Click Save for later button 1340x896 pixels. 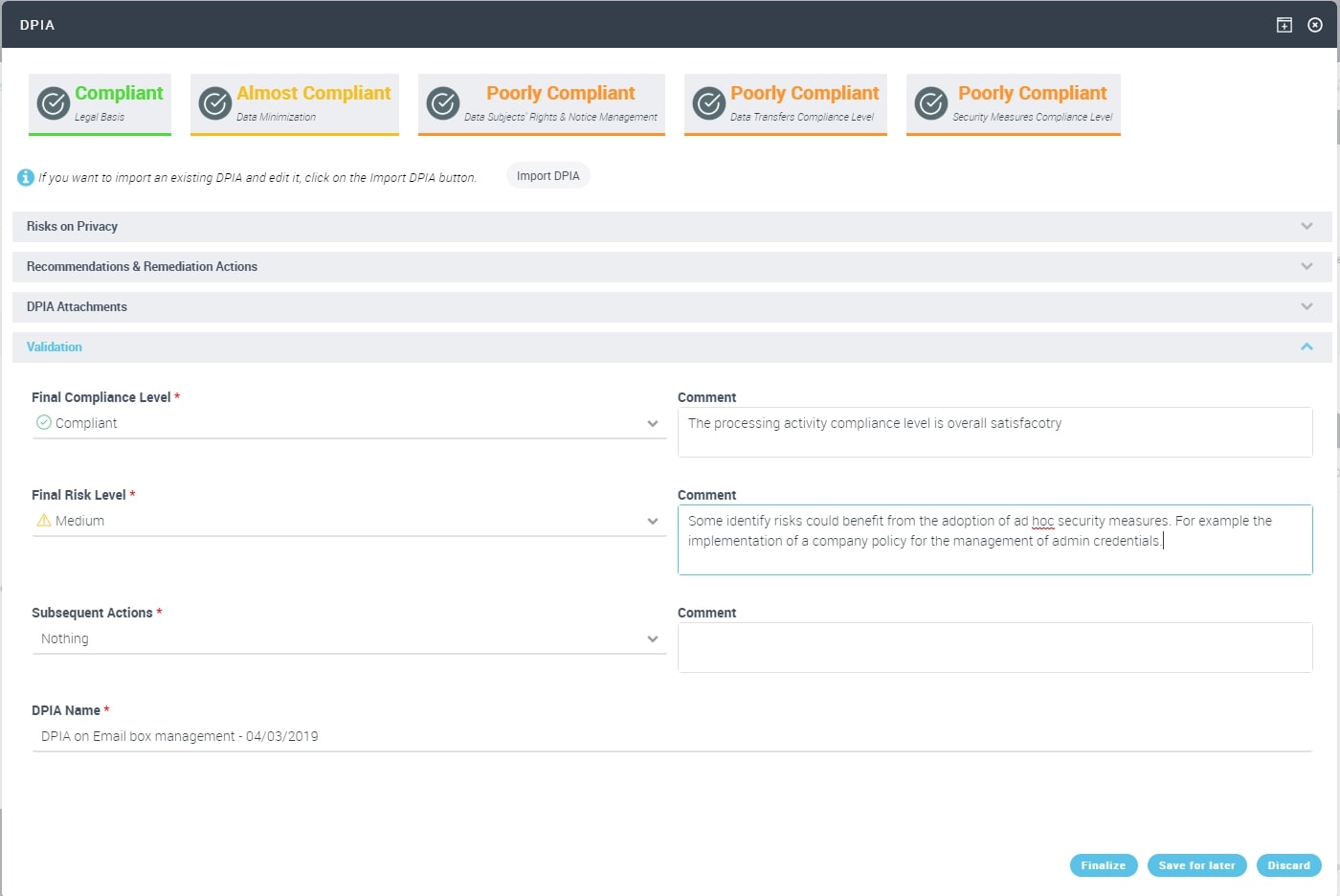point(1196,865)
